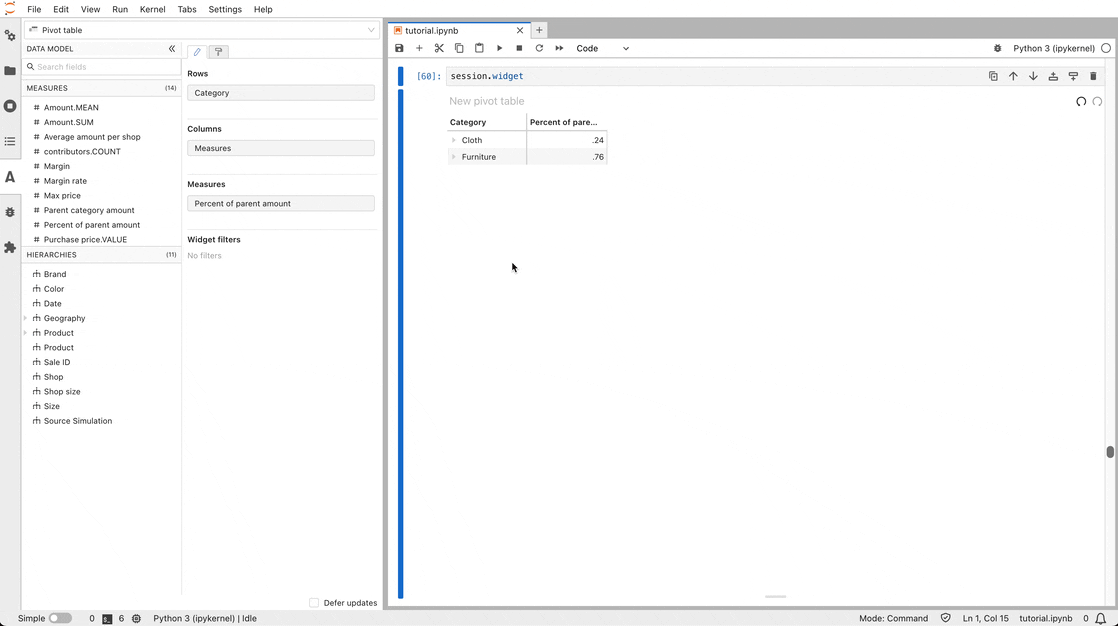Image resolution: width=1118 pixels, height=626 pixels.
Task: Click the Margin rate measure
Action: tap(65, 181)
